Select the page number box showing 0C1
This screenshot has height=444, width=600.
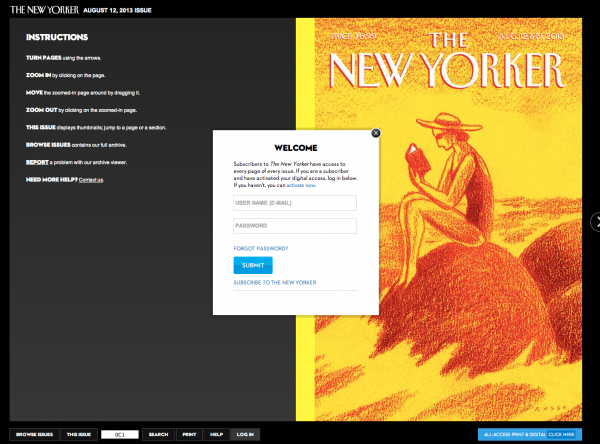point(120,434)
